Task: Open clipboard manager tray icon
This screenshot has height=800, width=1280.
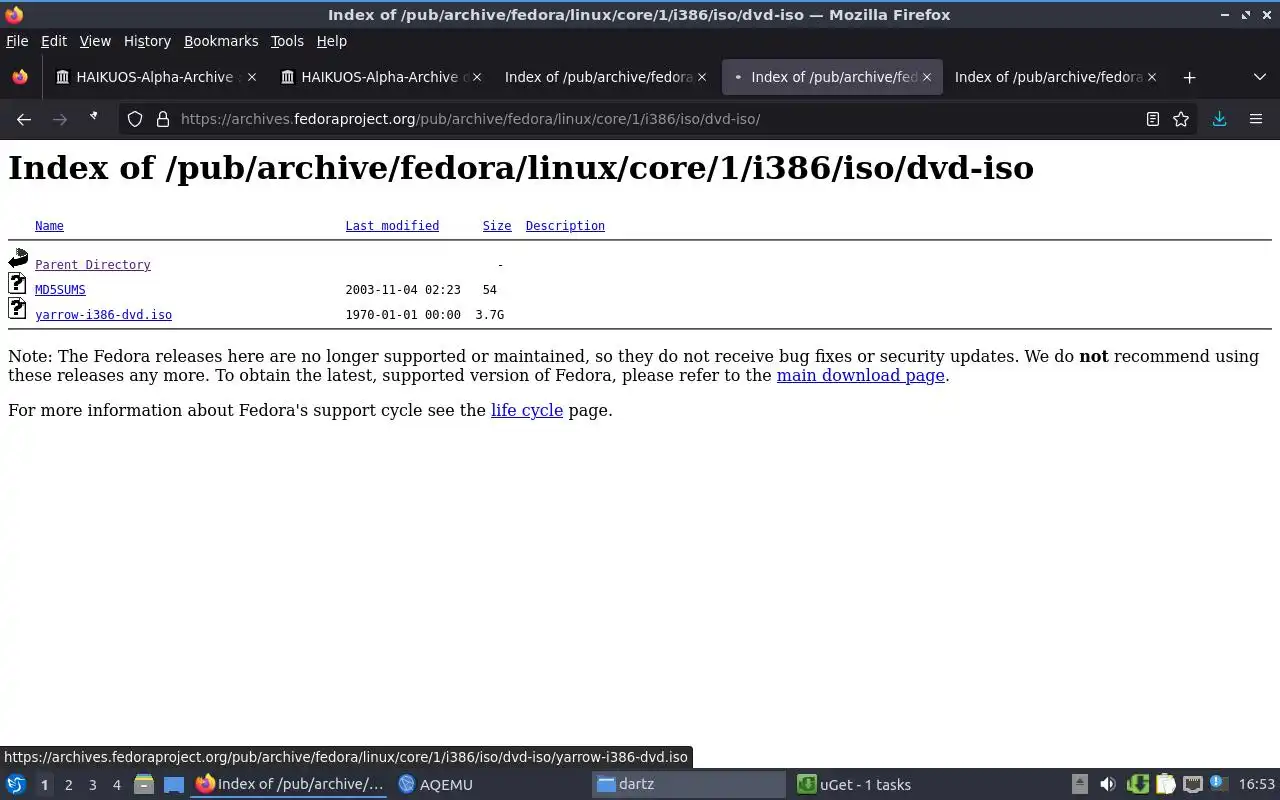Action: click(x=1165, y=784)
